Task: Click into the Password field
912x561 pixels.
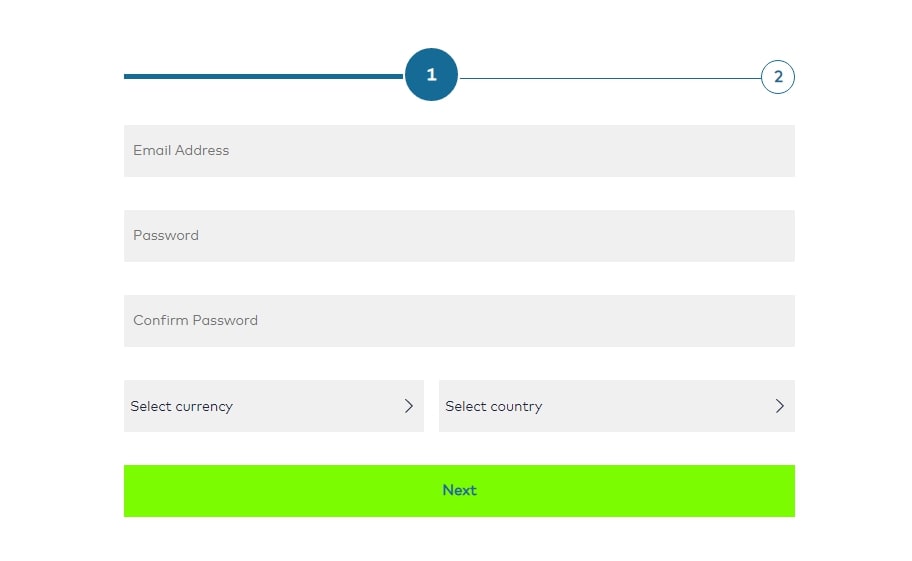Action: (x=459, y=236)
